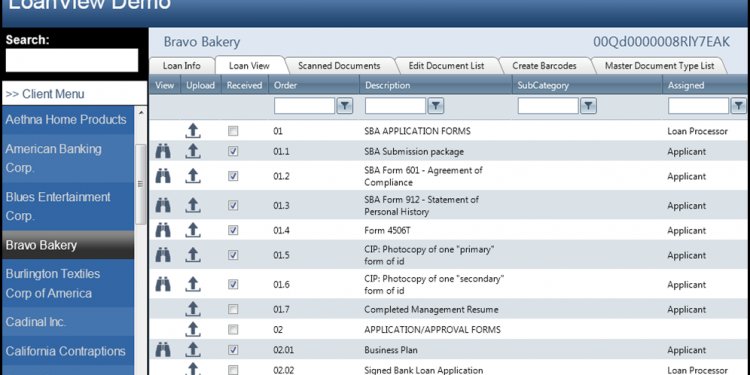Viewport: 750px width, 375px height.
Task: Click the Order filter text box
Action: (x=304, y=106)
